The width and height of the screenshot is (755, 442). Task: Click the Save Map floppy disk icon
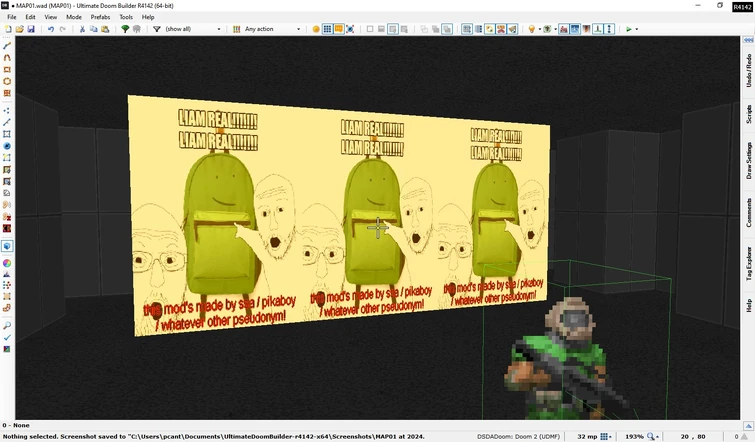(31, 29)
